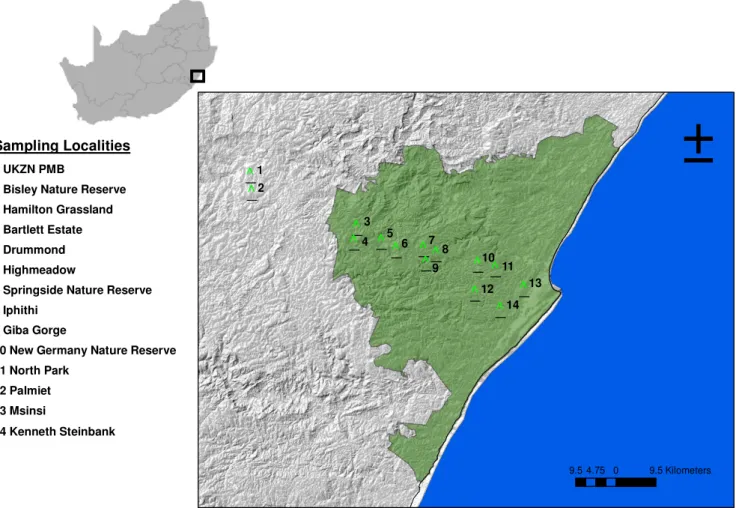Click the green marker for site 13
Image resolution: width=736 pixels, height=508 pixels.
pyautogui.click(x=524, y=285)
